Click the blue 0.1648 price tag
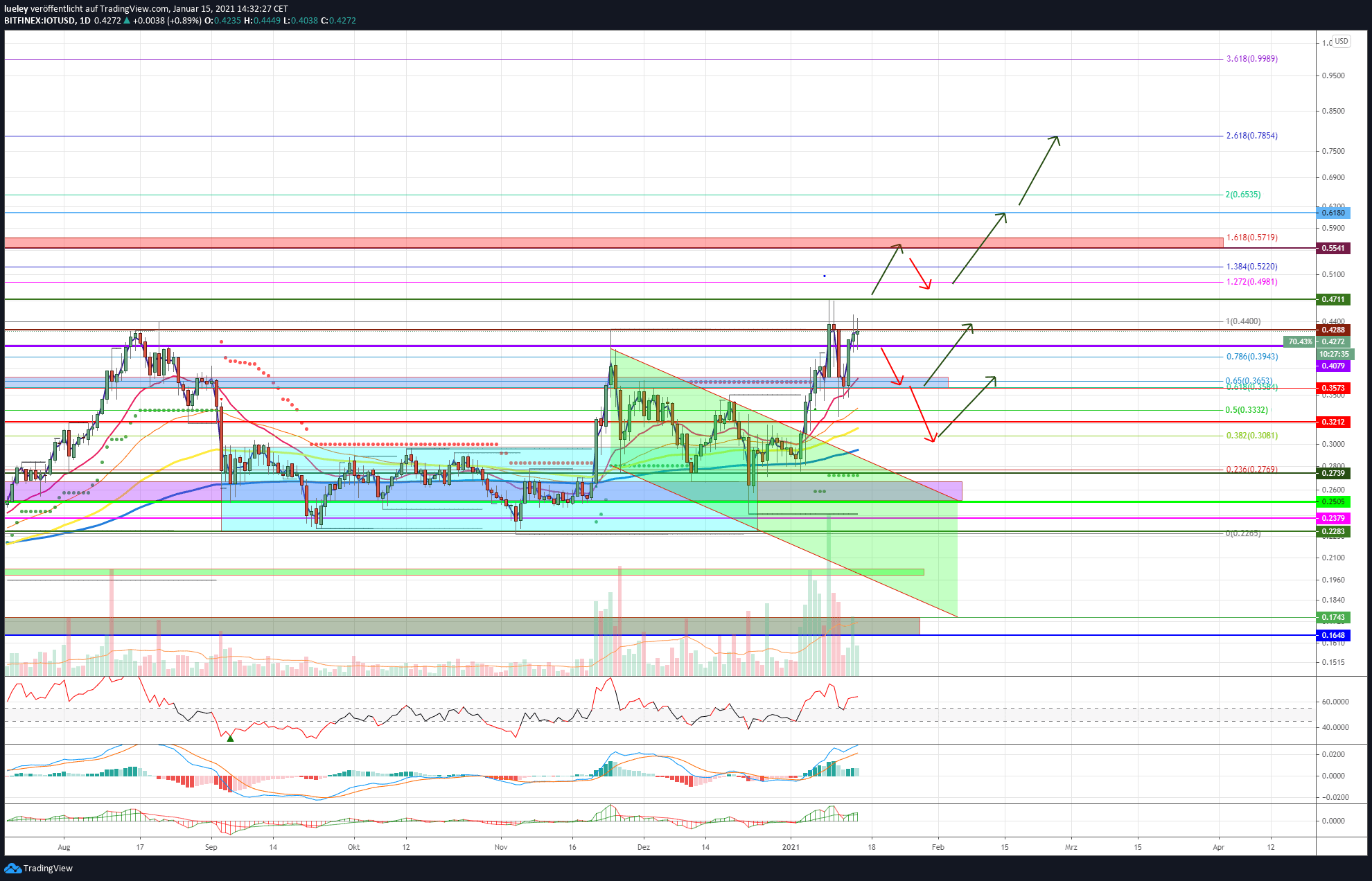The height and width of the screenshot is (881, 1372). (1333, 635)
